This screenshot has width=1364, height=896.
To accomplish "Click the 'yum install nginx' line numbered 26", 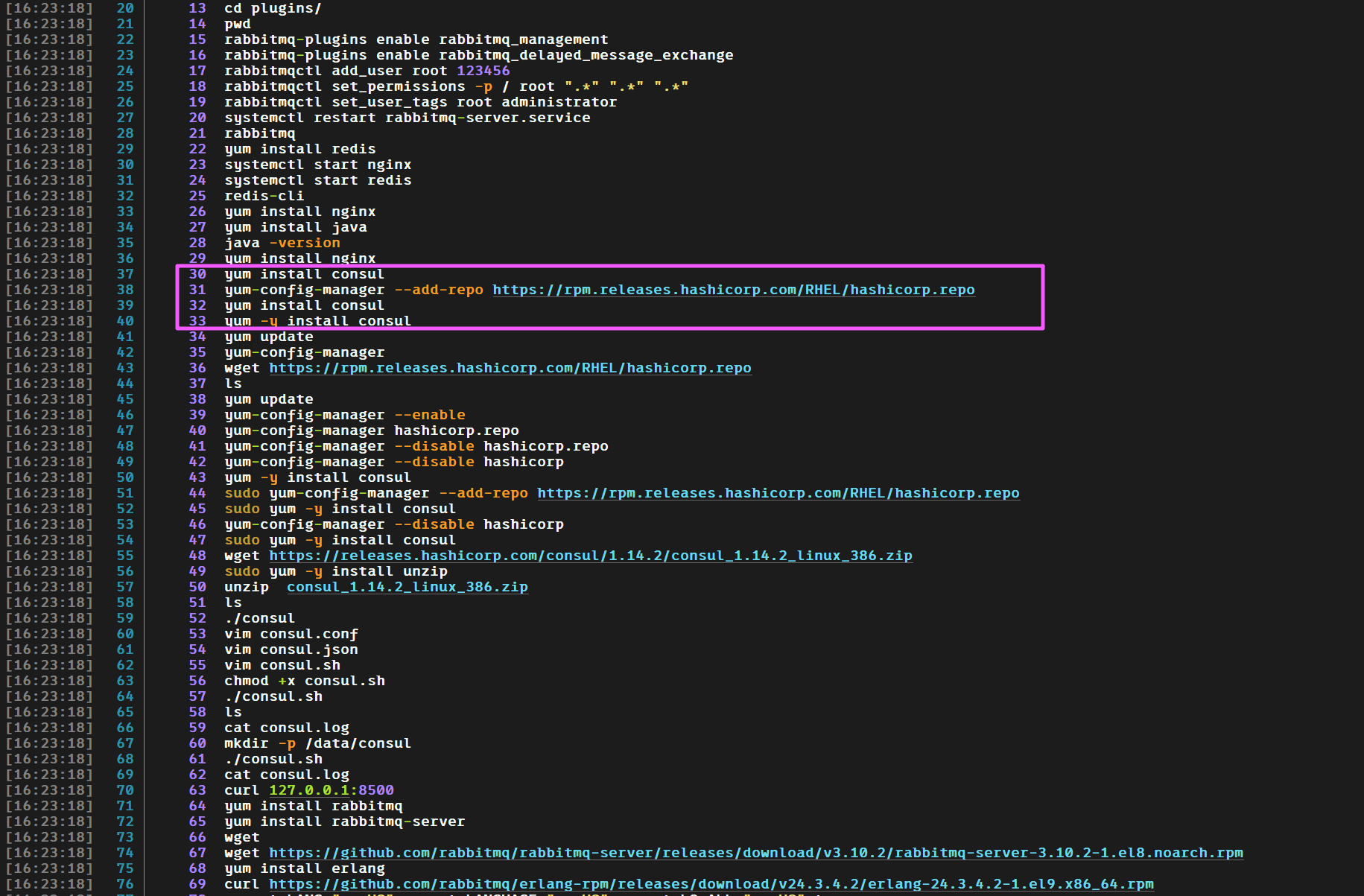I will click(x=300, y=212).
